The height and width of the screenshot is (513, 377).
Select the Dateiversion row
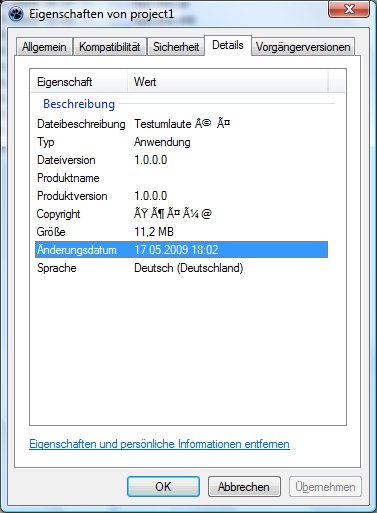click(181, 160)
